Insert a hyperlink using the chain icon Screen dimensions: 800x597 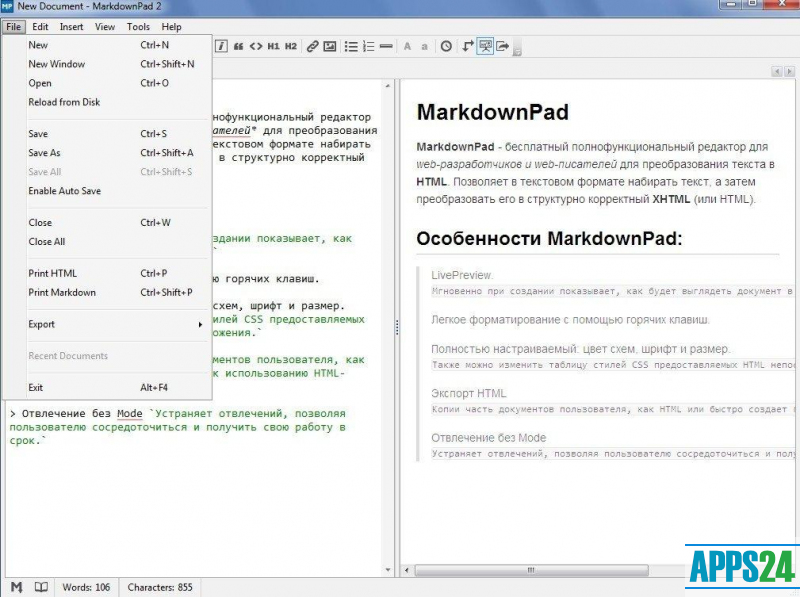click(x=312, y=46)
